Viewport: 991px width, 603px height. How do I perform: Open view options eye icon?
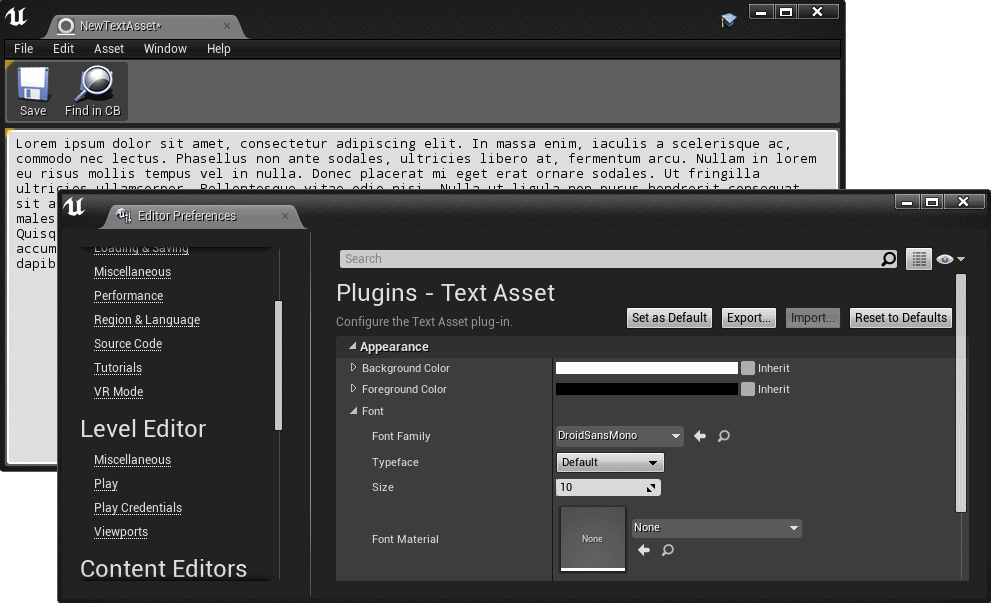coord(944,259)
